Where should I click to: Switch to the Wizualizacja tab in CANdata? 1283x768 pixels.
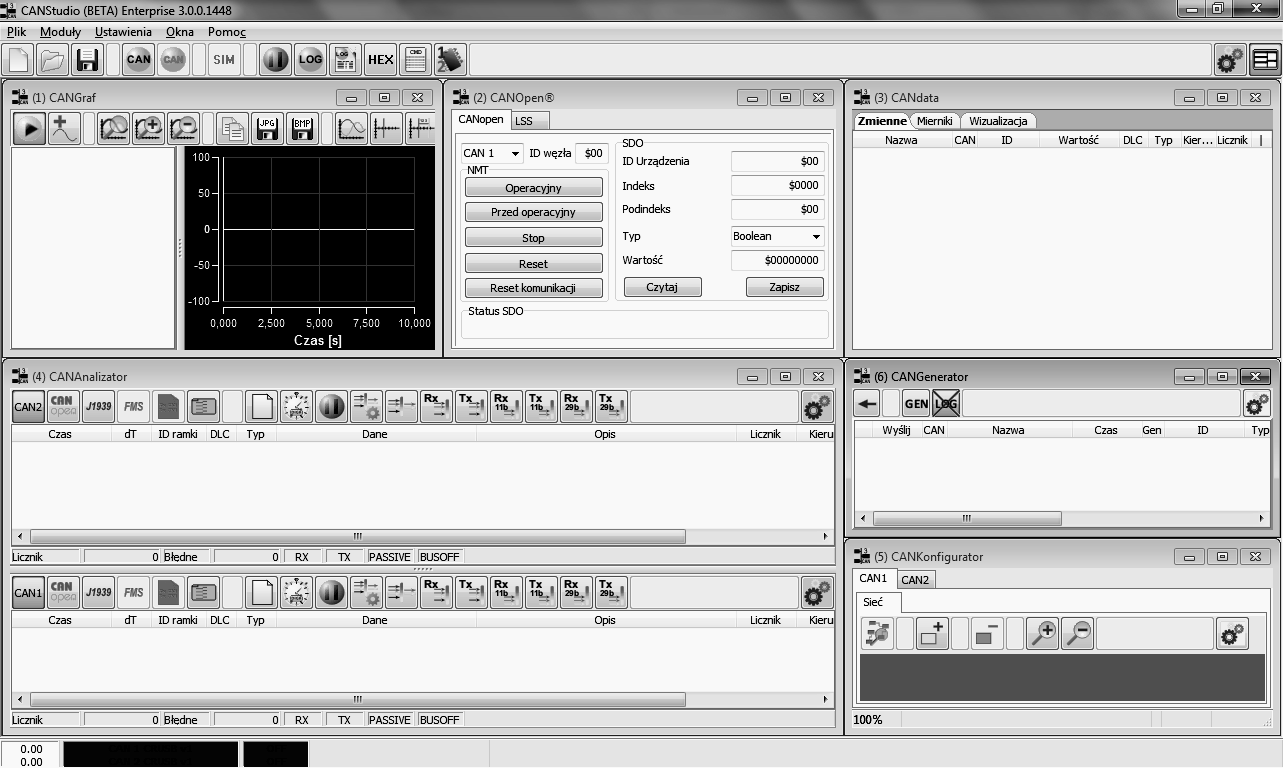(998, 121)
